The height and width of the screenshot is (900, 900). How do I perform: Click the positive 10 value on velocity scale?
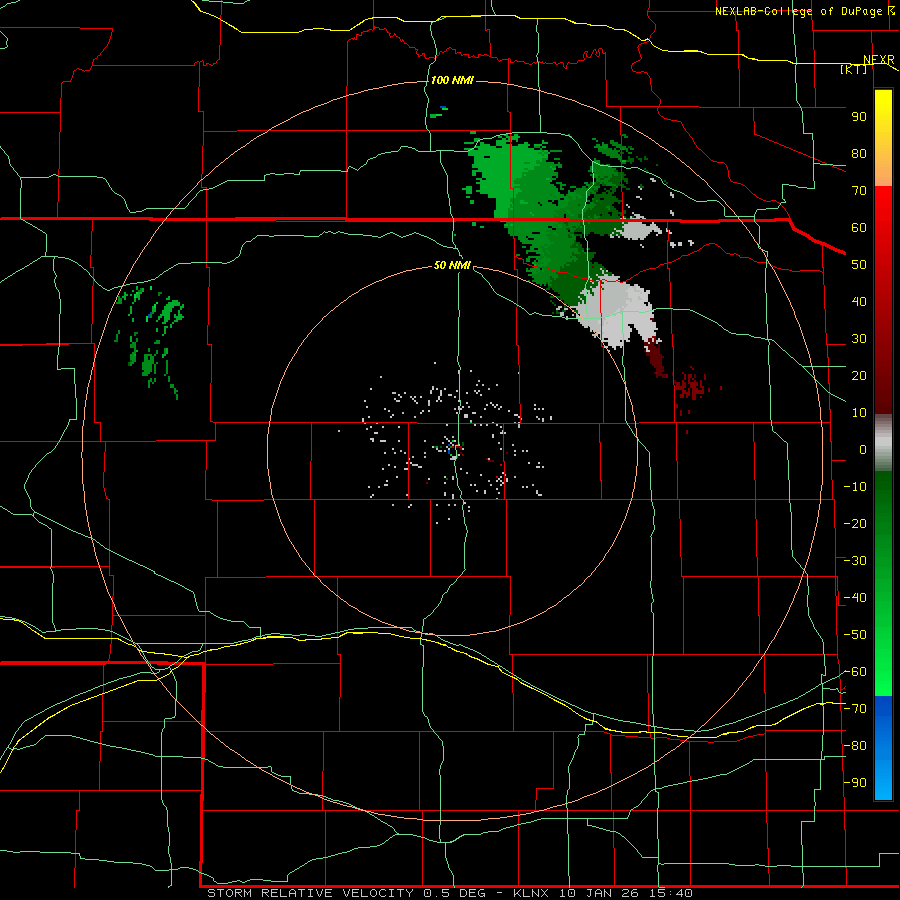point(859,413)
